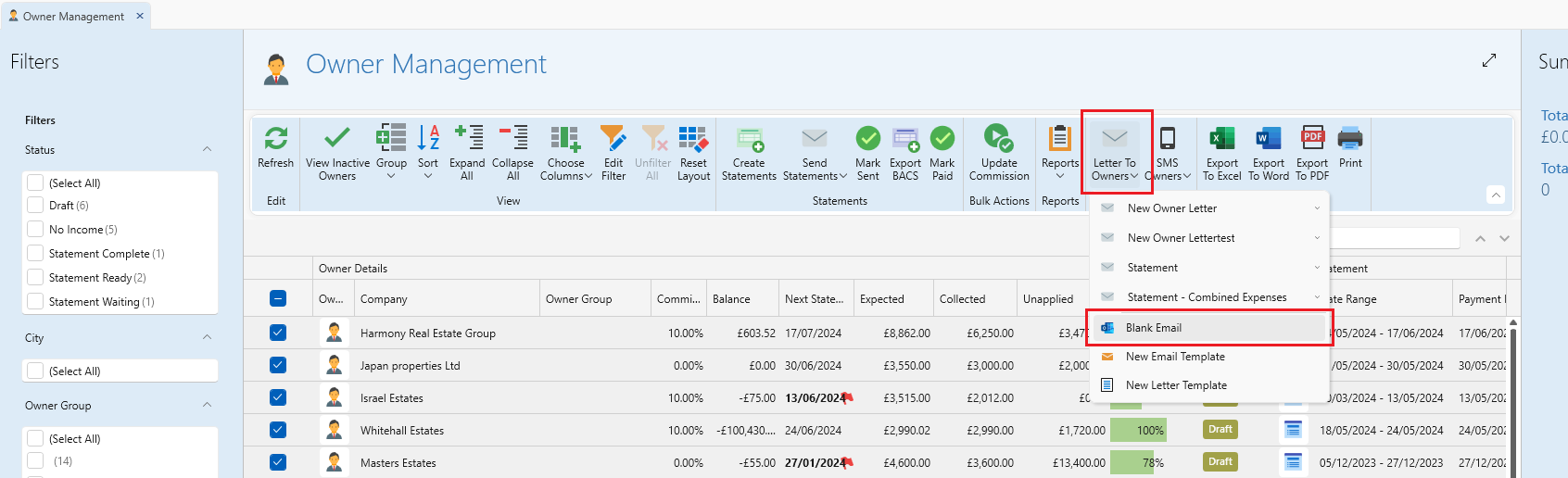
Task: Click the 78% progress bar for Masters Estates
Action: pyautogui.click(x=1138, y=462)
